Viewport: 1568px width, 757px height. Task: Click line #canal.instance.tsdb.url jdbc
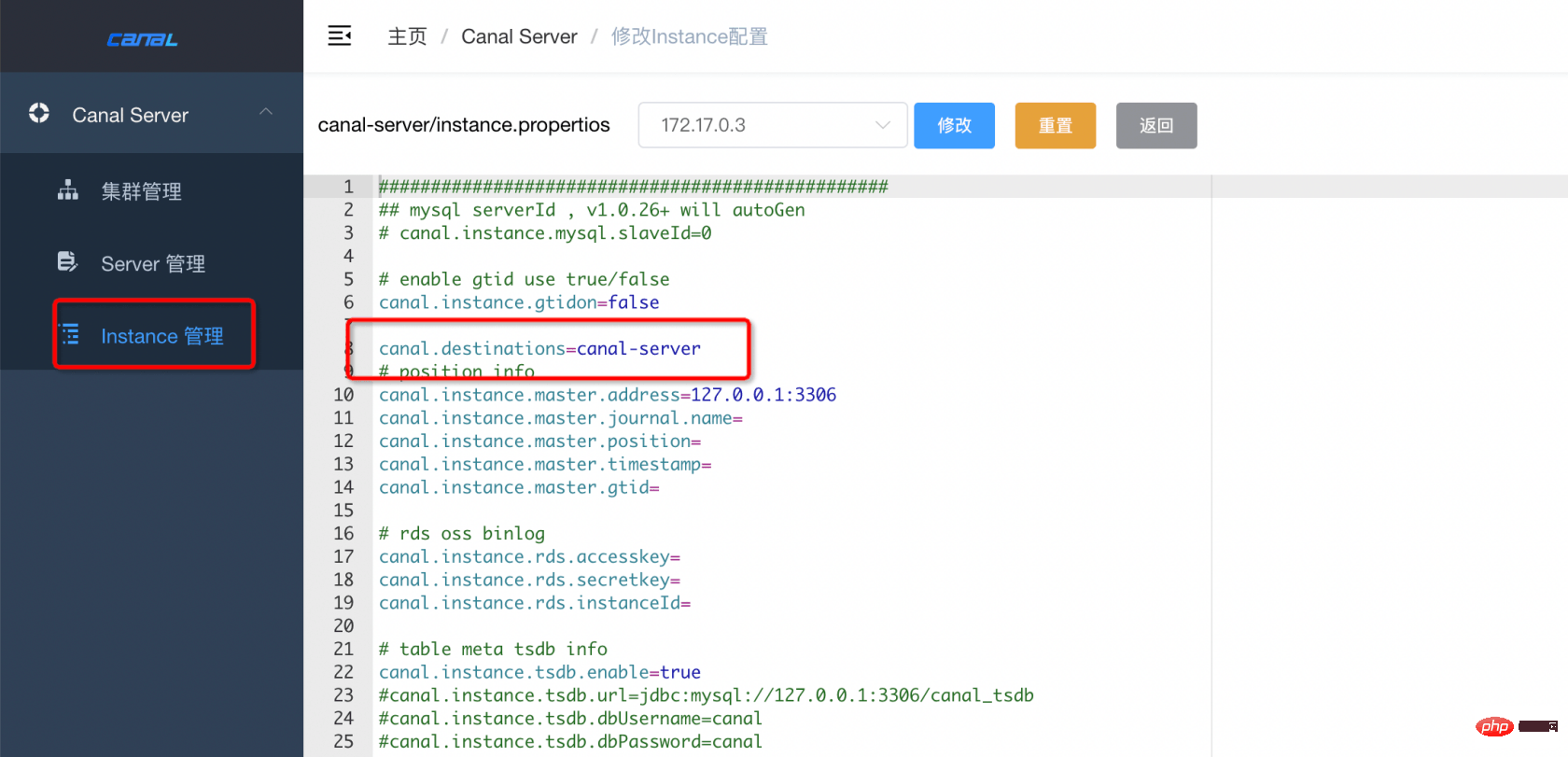[707, 695]
